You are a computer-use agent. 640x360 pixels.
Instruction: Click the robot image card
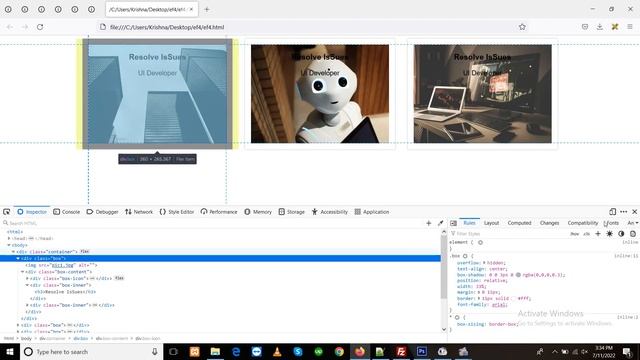[320, 93]
